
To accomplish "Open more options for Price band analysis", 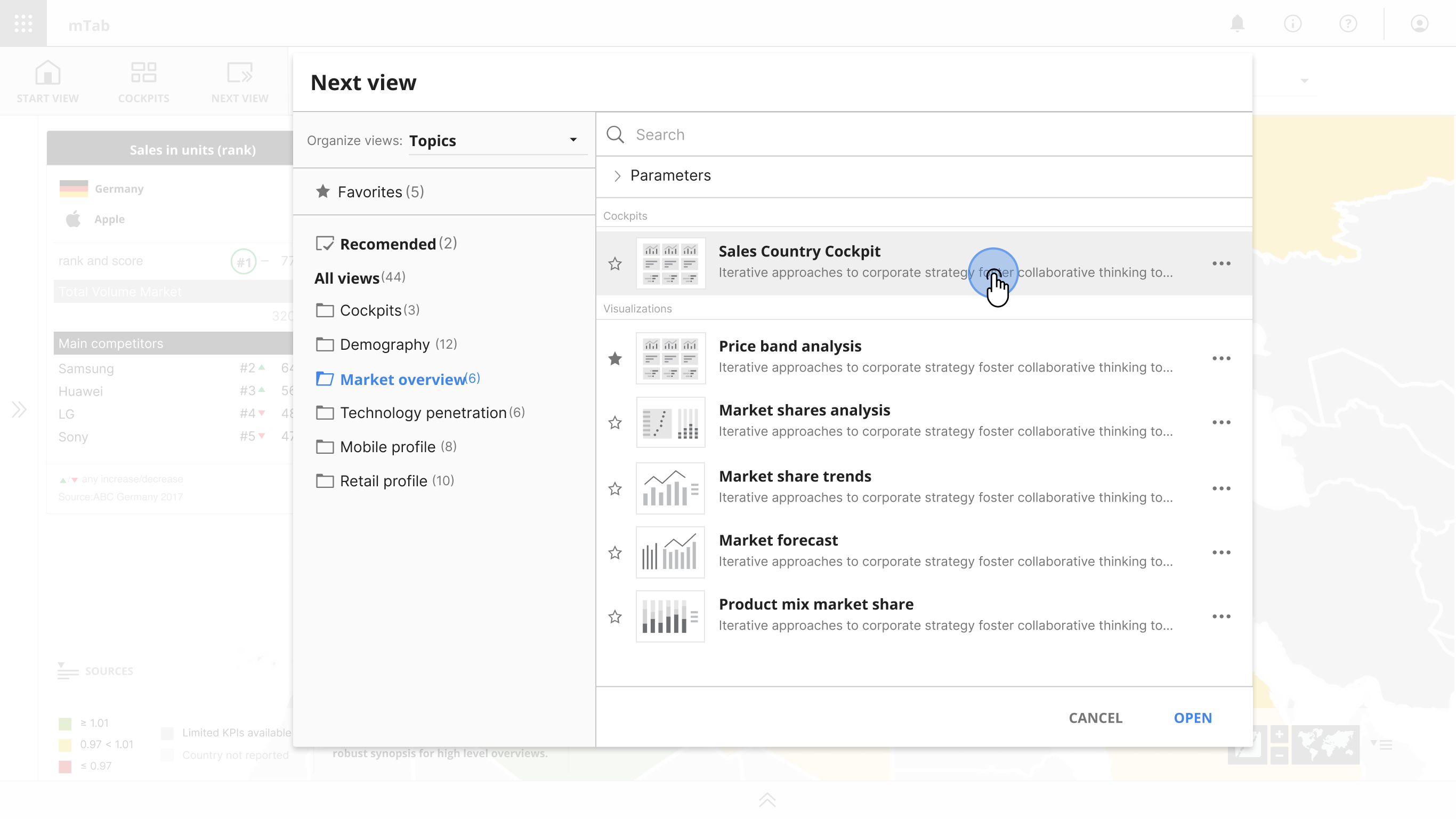I will tap(1222, 359).
